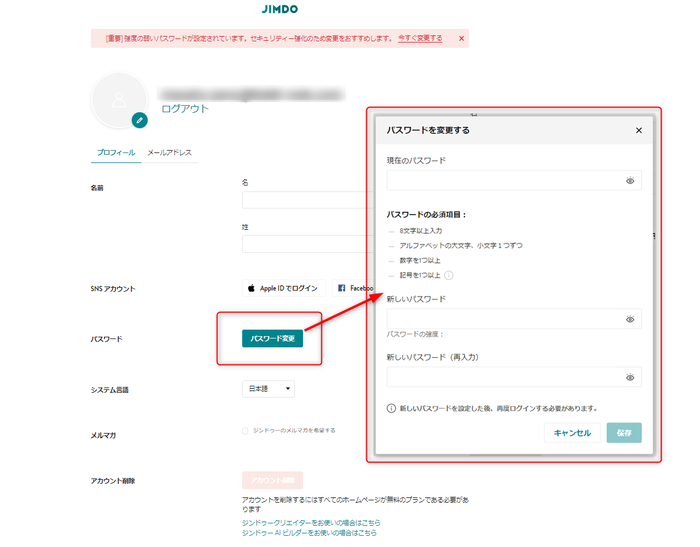The height and width of the screenshot is (547, 700).
Task: Click the Facebook logo icon
Action: (x=342, y=288)
